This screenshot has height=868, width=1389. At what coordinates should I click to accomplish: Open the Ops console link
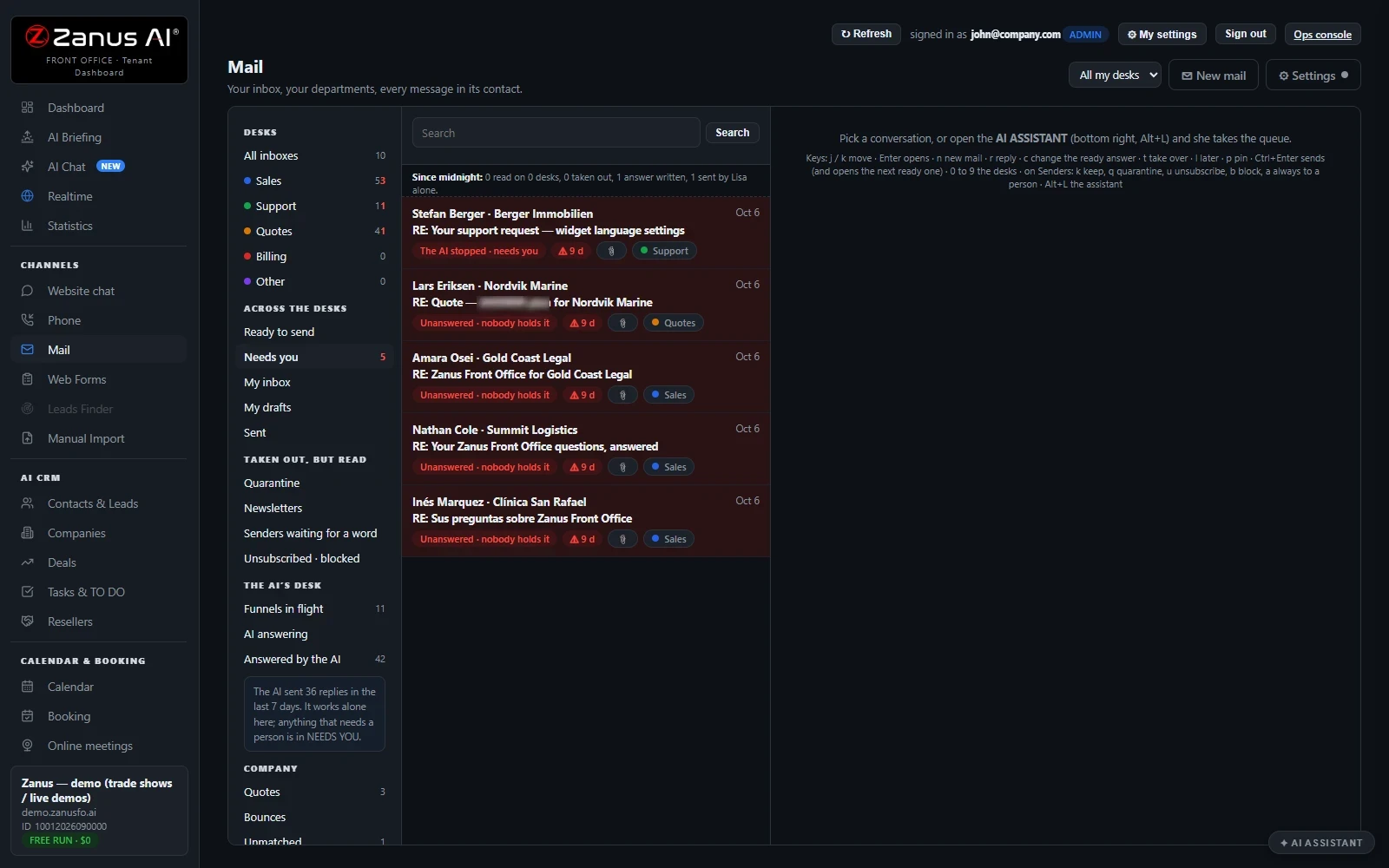[1322, 35]
